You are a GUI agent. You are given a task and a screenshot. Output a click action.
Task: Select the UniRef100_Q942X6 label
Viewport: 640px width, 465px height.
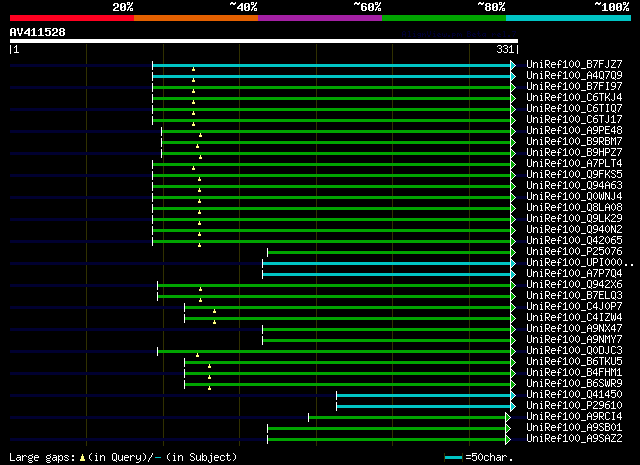click(574, 285)
